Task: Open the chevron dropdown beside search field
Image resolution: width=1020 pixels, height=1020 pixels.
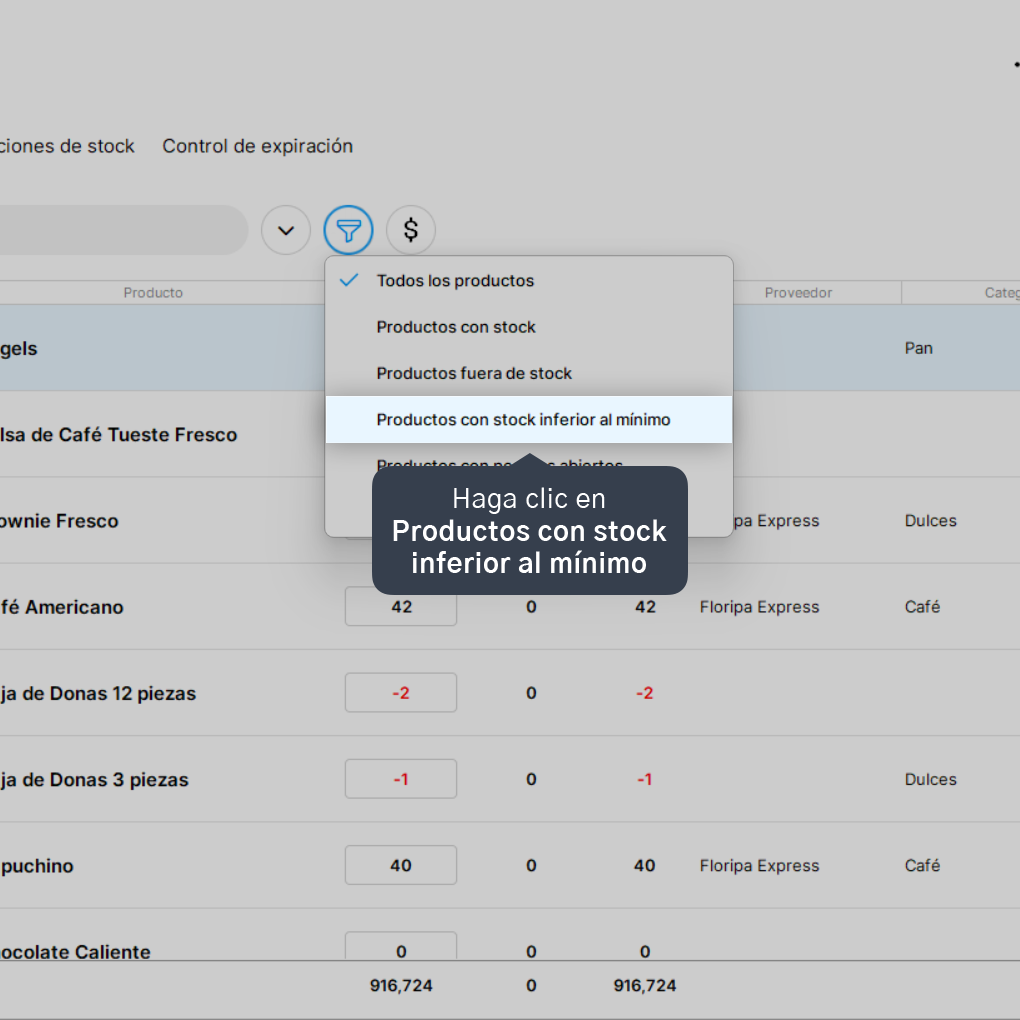Action: coord(286,230)
